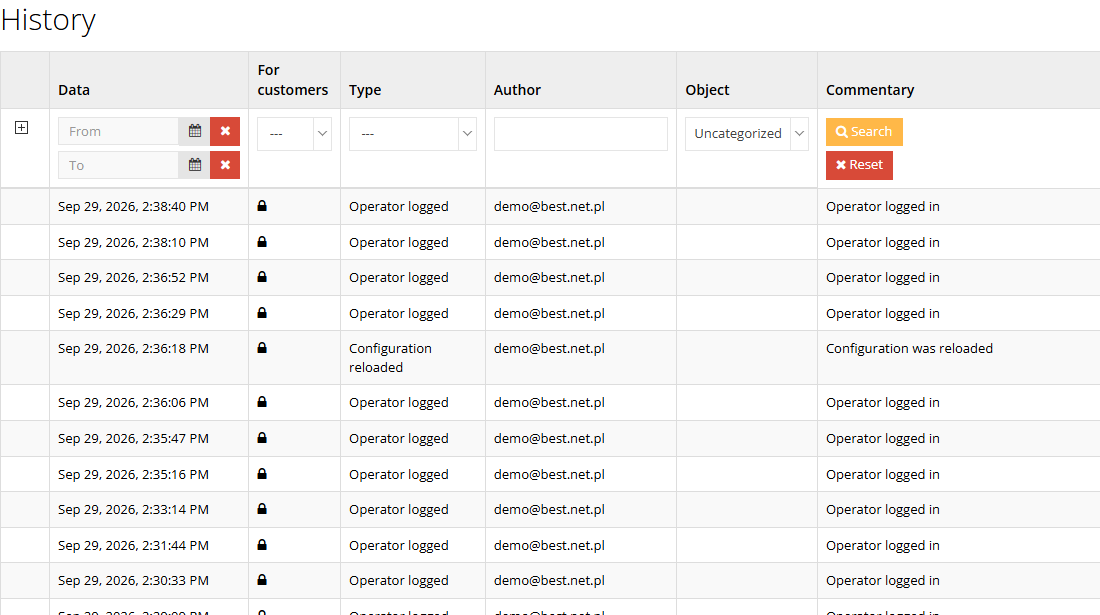Viewport: 1100px width, 615px height.
Task: Open the Object dropdown showing Uncategorized
Action: [x=746, y=134]
